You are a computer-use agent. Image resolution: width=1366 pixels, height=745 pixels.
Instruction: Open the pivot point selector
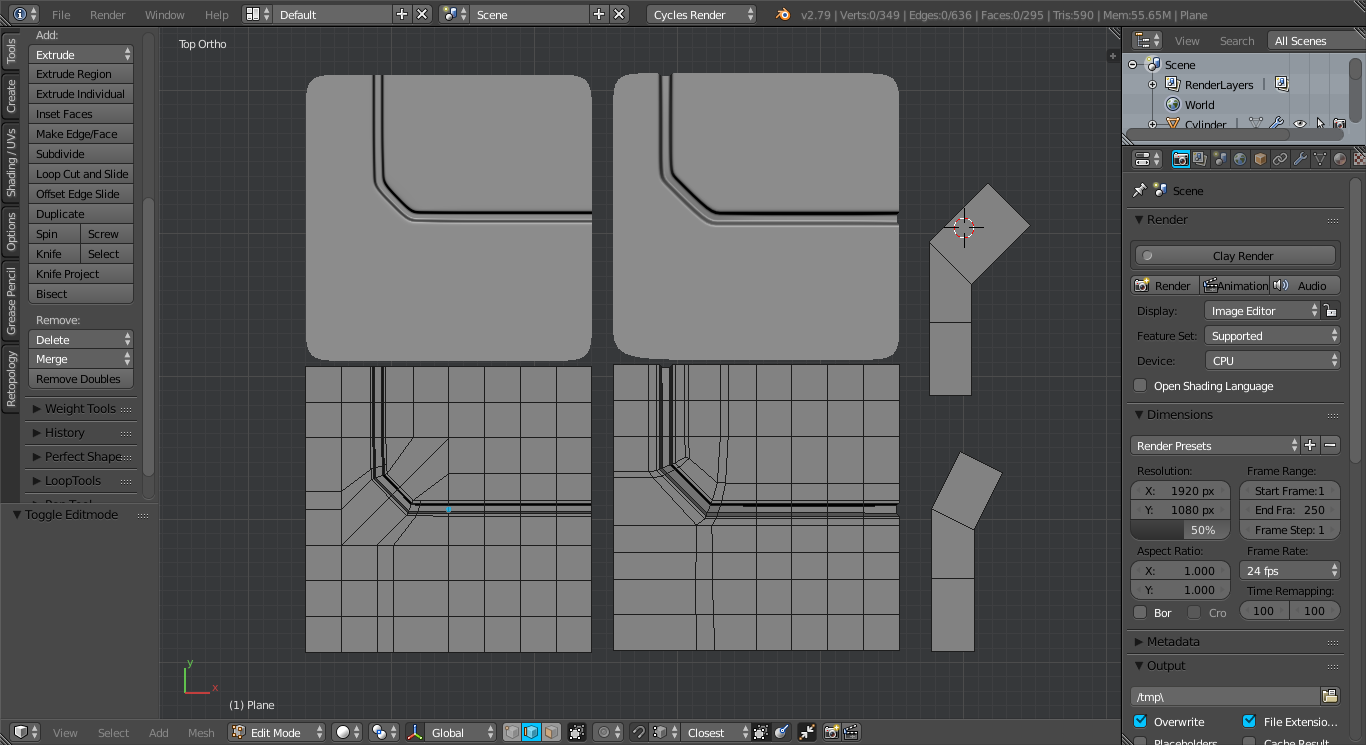pos(384,732)
